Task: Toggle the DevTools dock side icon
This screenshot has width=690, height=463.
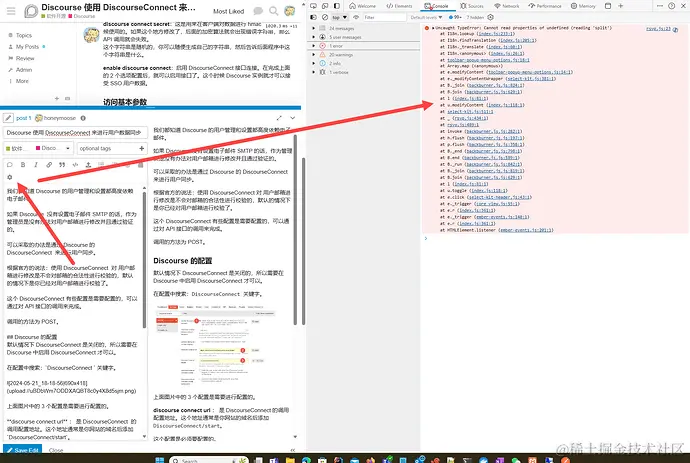Action: pos(337,6)
